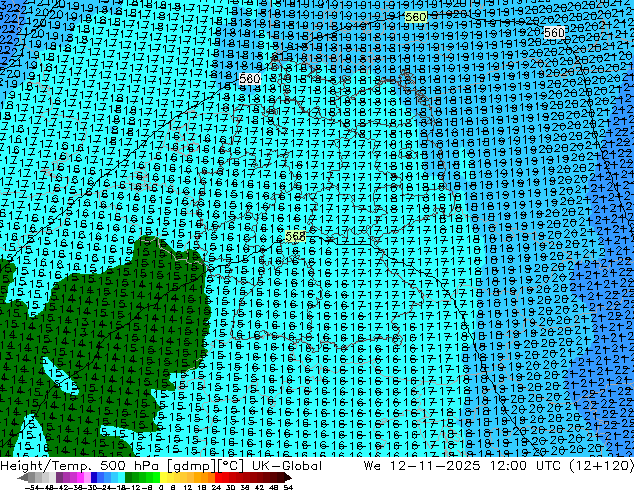Click the "(12+120)" forecast hour text
The height and width of the screenshot is (490, 634).
(602, 466)
